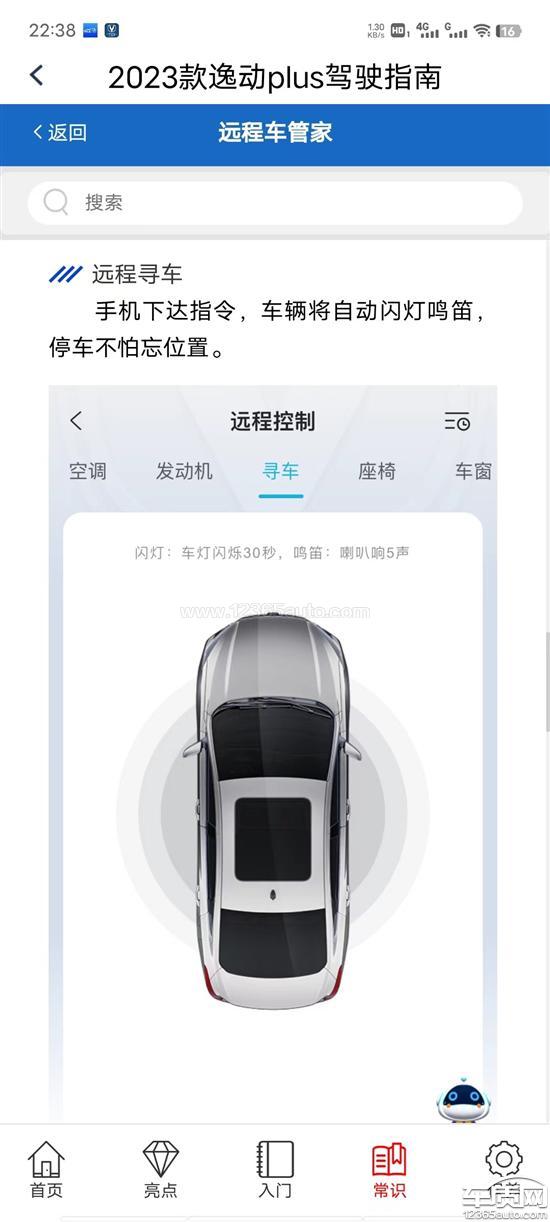This screenshot has width=550, height=1222.
Task: Tap the back chevron in 远程控制 screen
Action: (x=77, y=421)
